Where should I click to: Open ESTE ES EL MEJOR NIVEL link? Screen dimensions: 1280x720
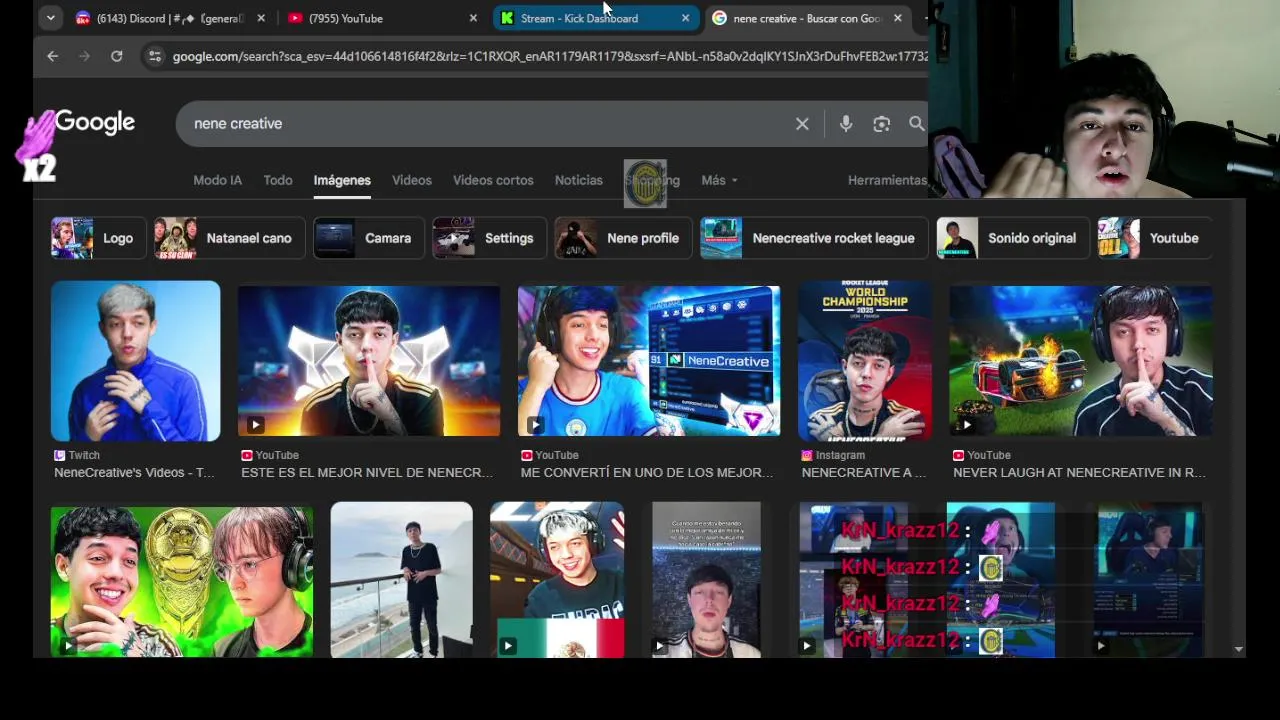point(367,472)
